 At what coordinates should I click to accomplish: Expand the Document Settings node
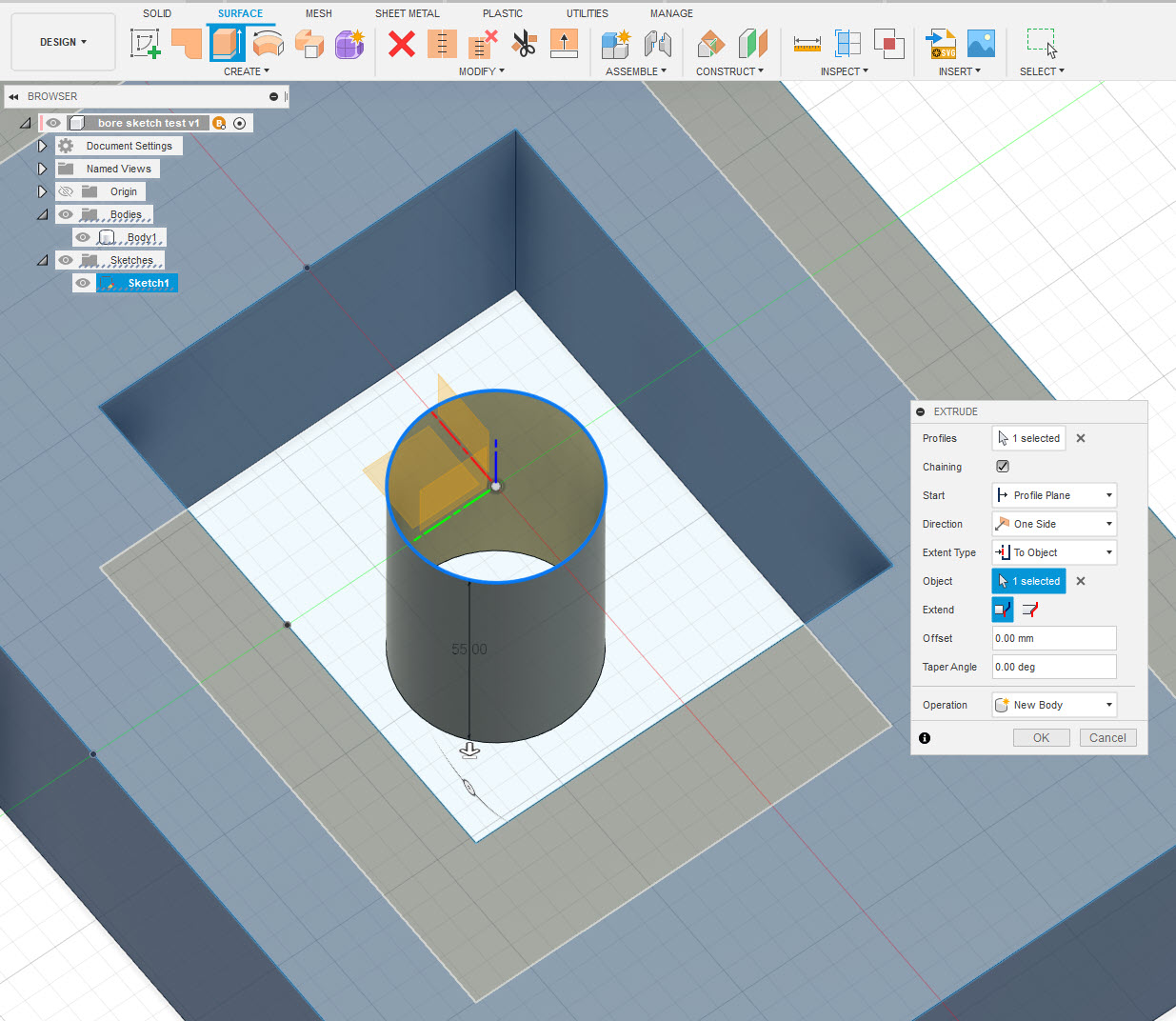point(42,146)
